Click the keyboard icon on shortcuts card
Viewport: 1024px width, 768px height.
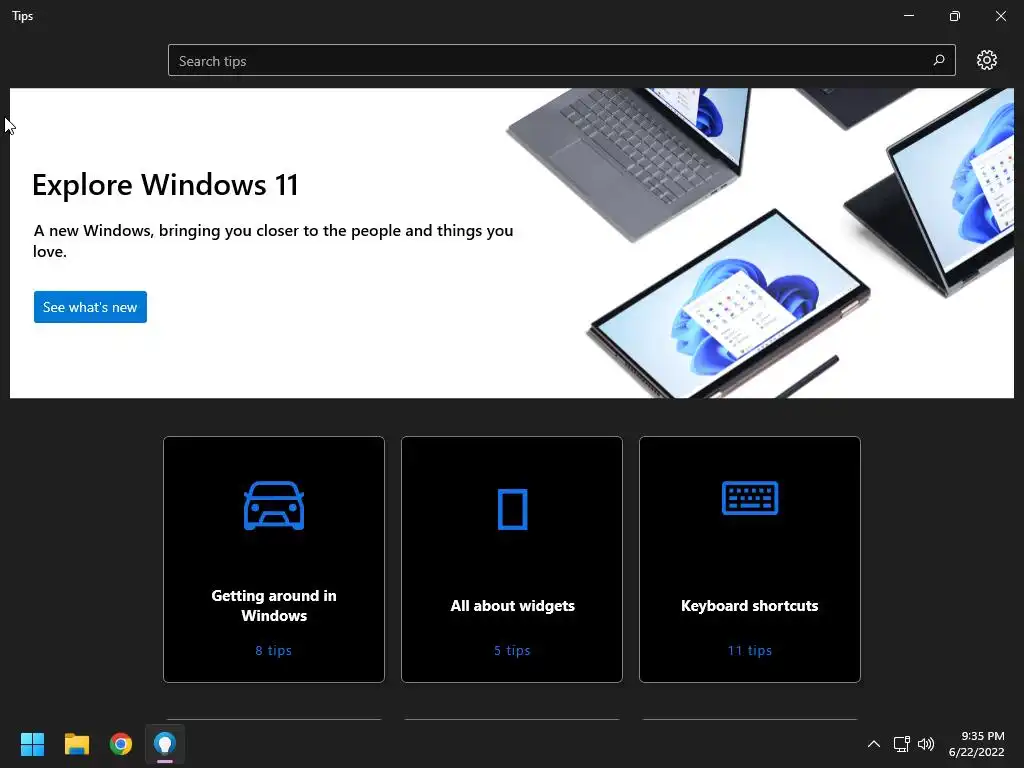pyautogui.click(x=750, y=498)
